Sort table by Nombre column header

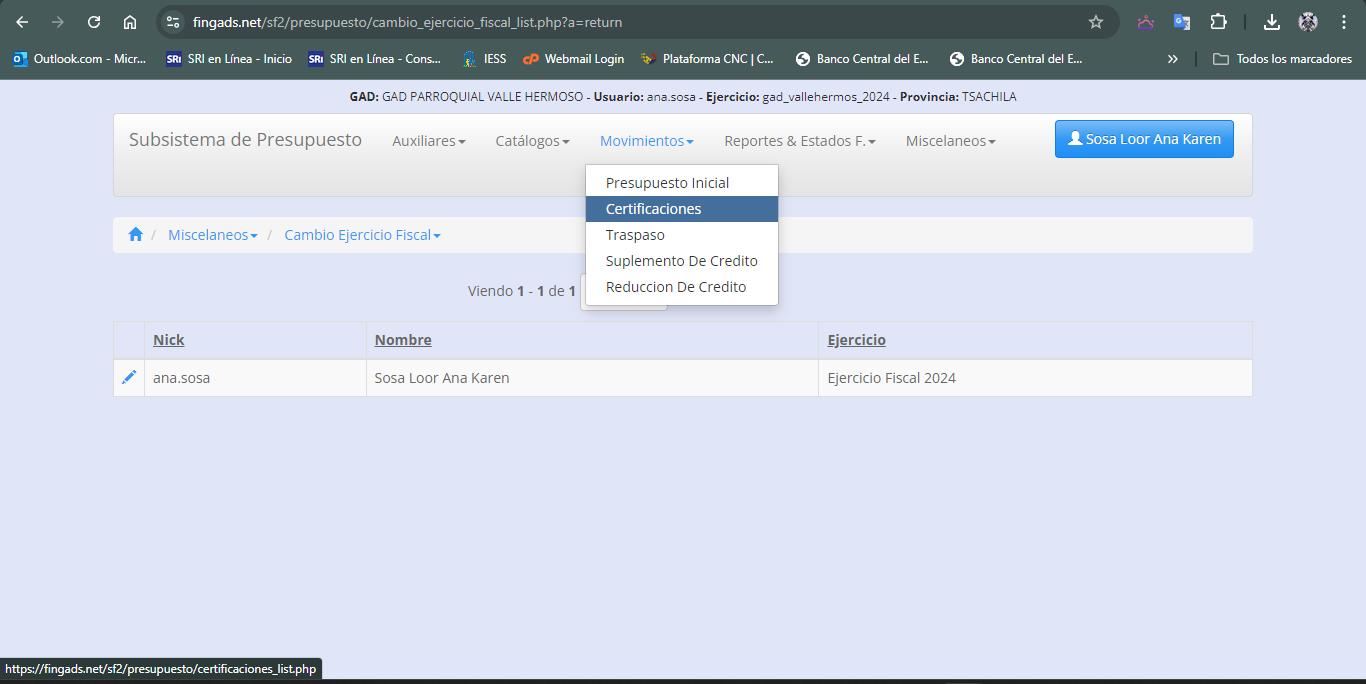403,340
